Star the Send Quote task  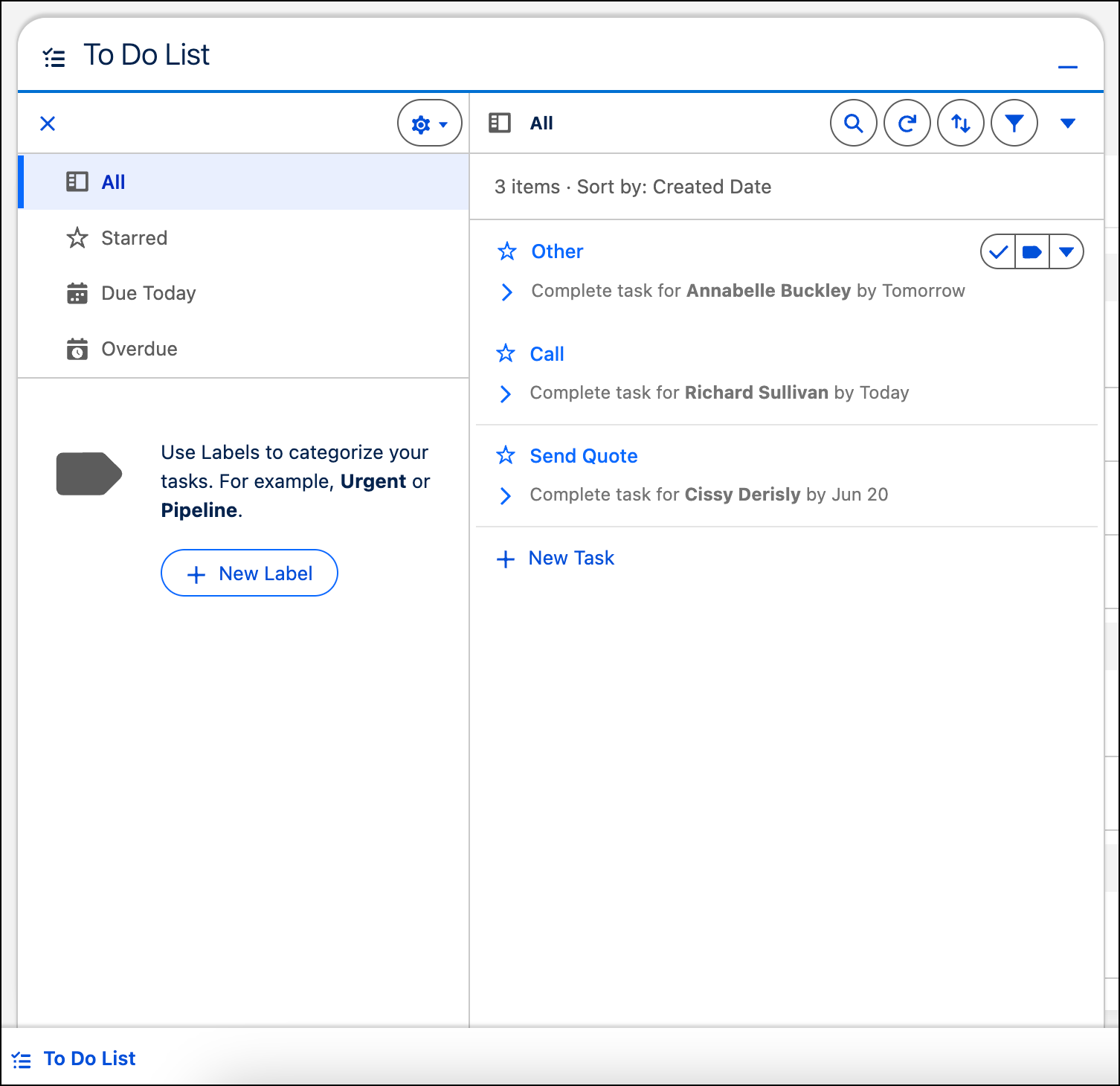pyautogui.click(x=506, y=455)
